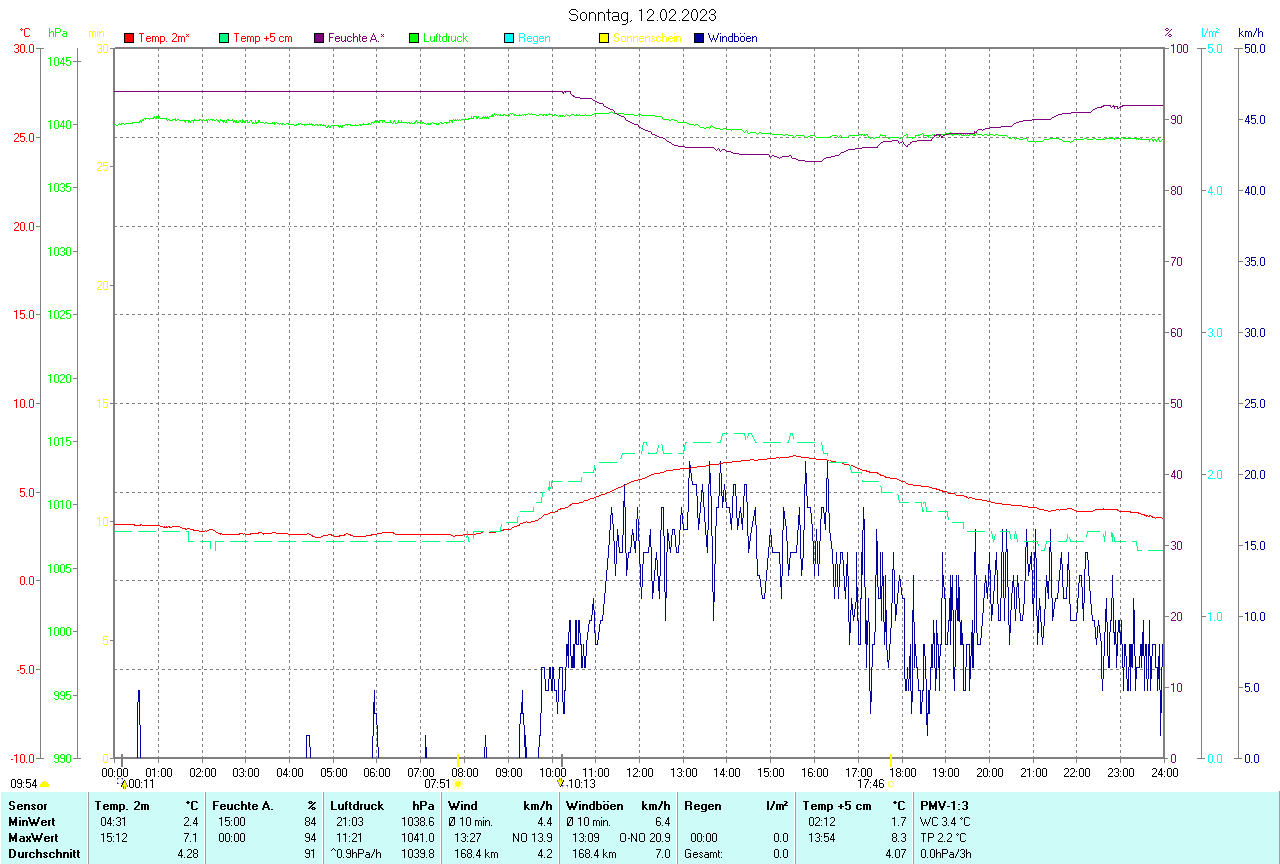
Task: Click the wind chill value 'WC 3.4 °C'
Action: (945, 822)
